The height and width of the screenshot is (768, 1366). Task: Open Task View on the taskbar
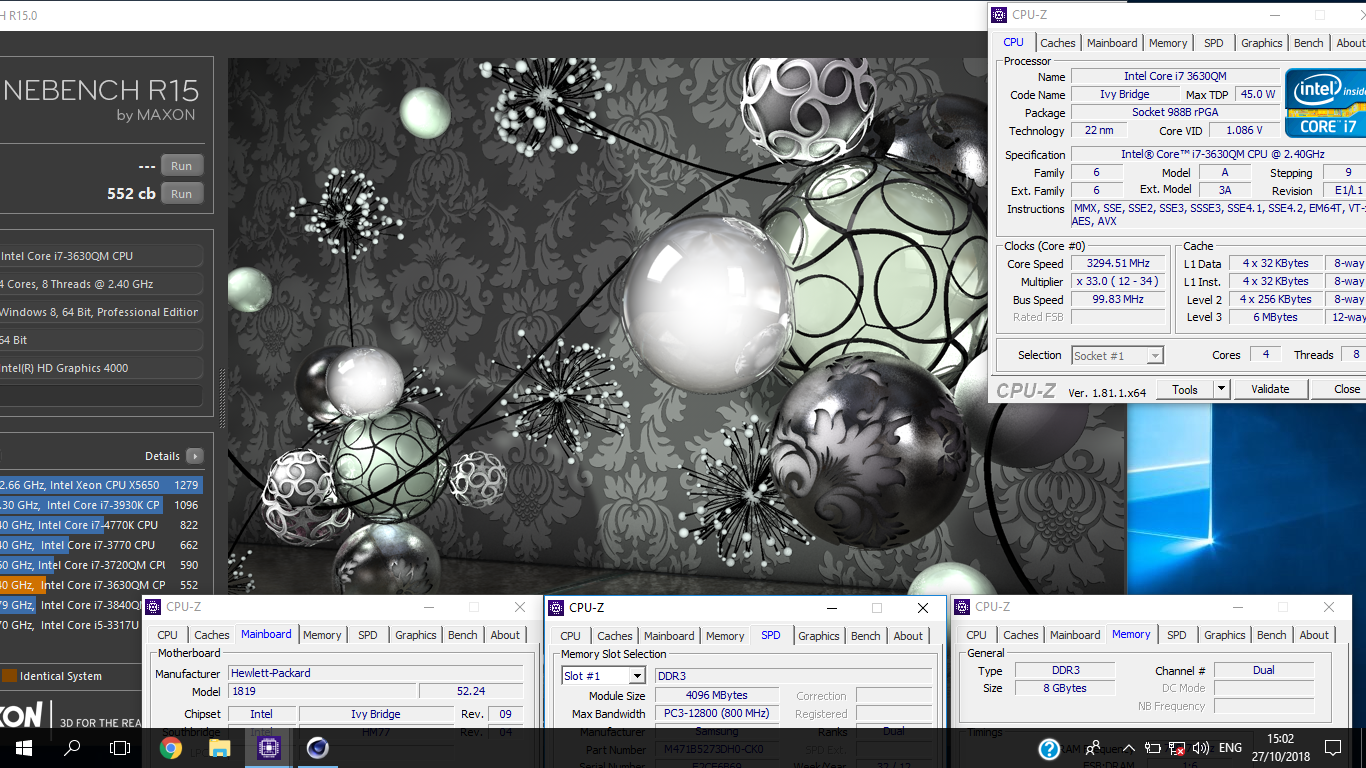120,748
